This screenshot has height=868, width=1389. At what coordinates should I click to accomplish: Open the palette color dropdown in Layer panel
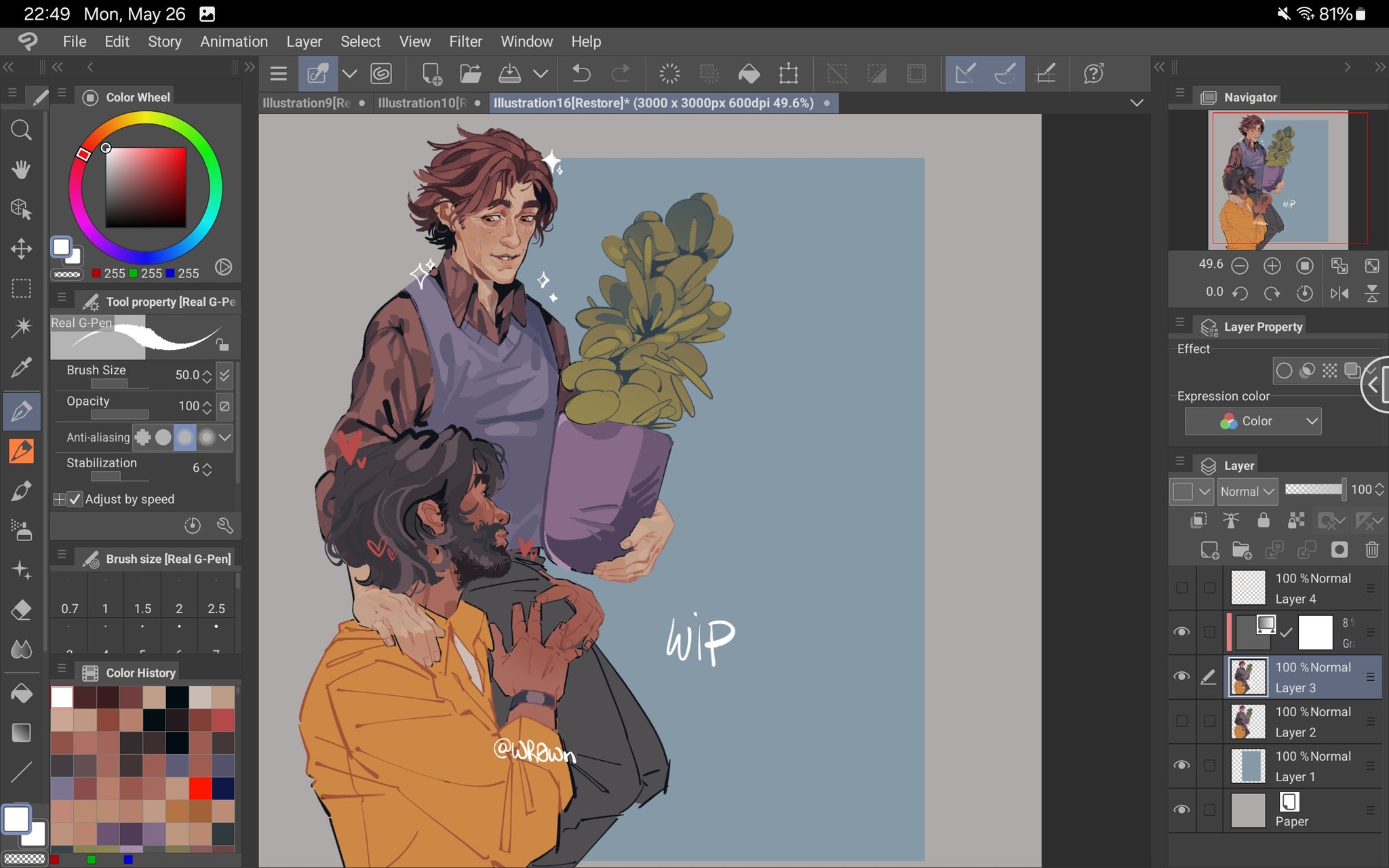[1191, 492]
